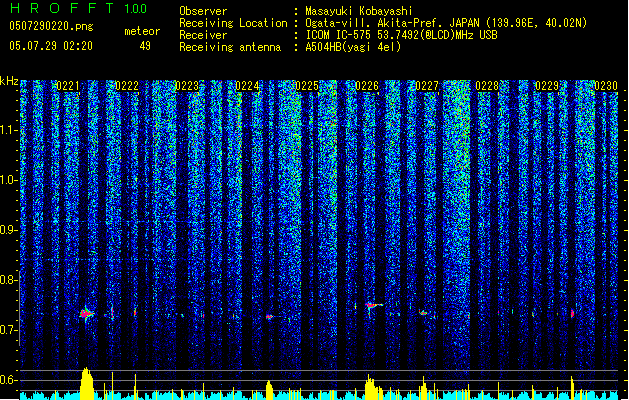Click the meteor echo near 0227
Image resolution: width=629 pixels, height=400 pixels.
[x=424, y=313]
